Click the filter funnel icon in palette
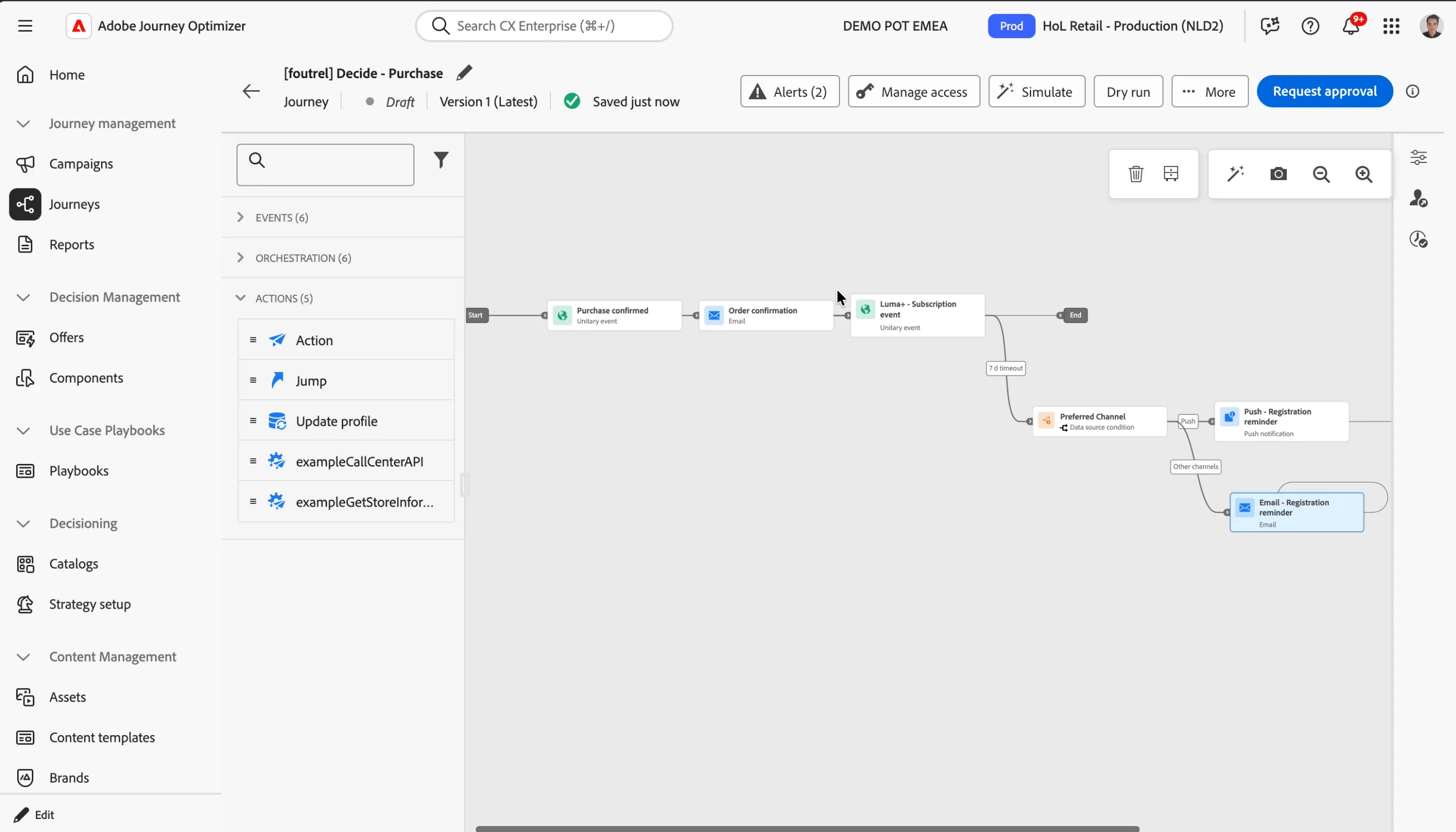Image resolution: width=1456 pixels, height=832 pixels. [441, 160]
